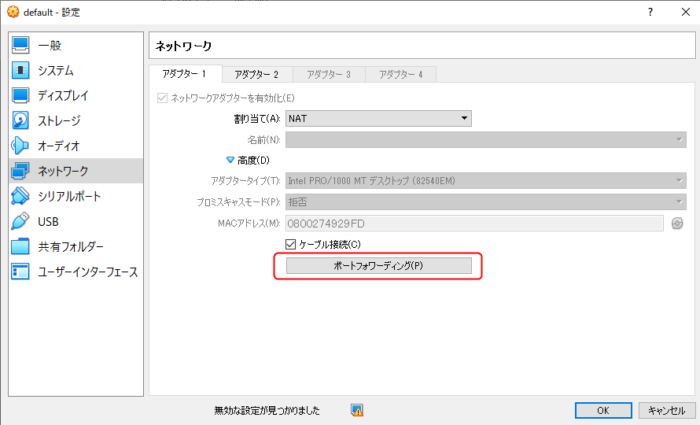Click the USB plug icon
700x425 pixels.
21,221
